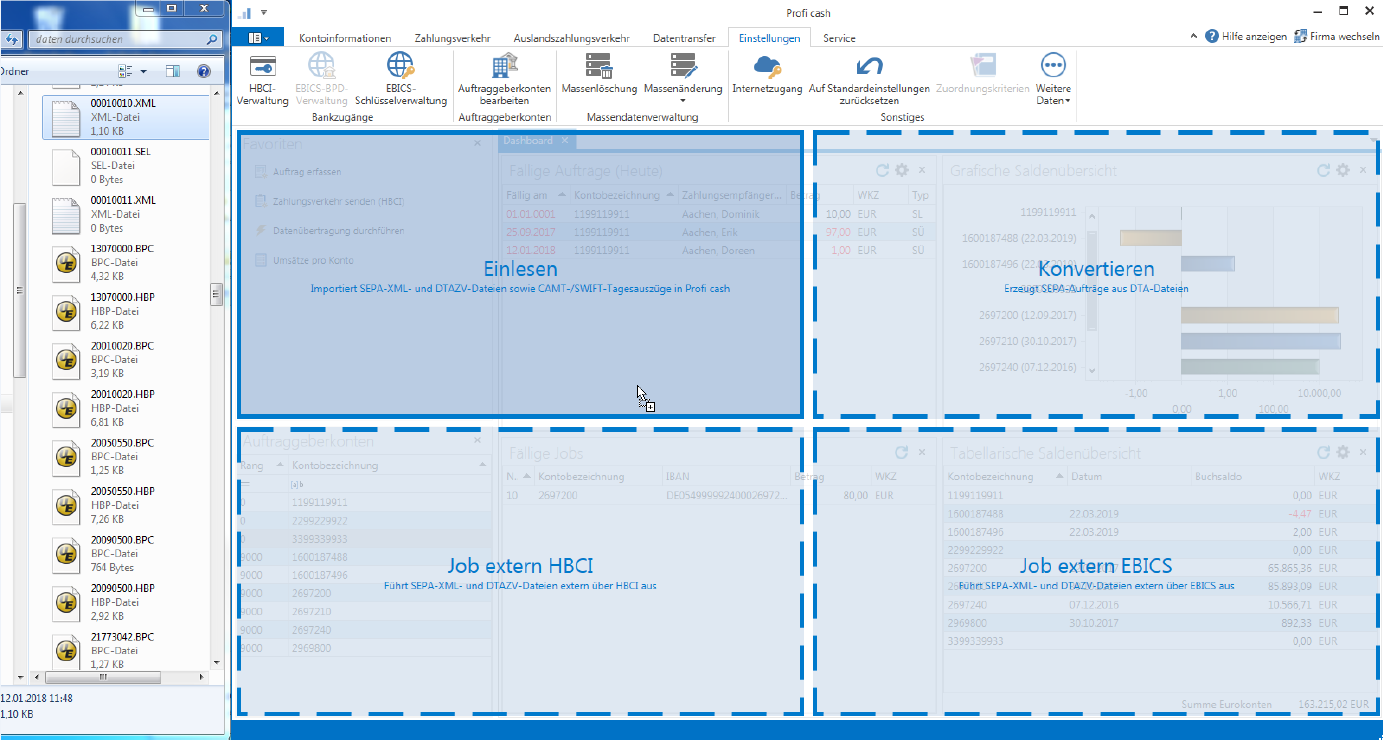
Task: Open the Weitere Daten dropdown
Action: pos(1053,80)
